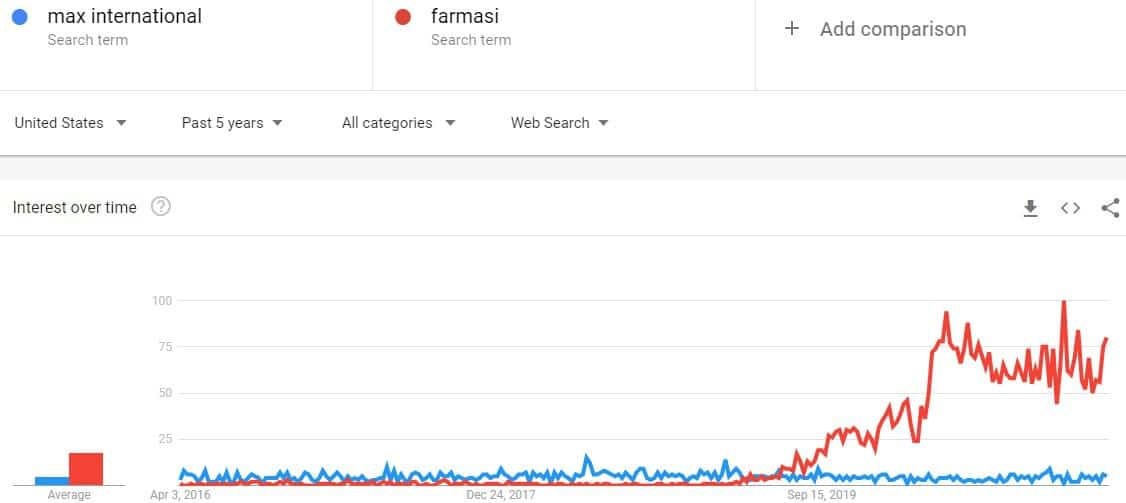Select the red dot for farmasi
The image size is (1126, 503).
(x=403, y=17)
